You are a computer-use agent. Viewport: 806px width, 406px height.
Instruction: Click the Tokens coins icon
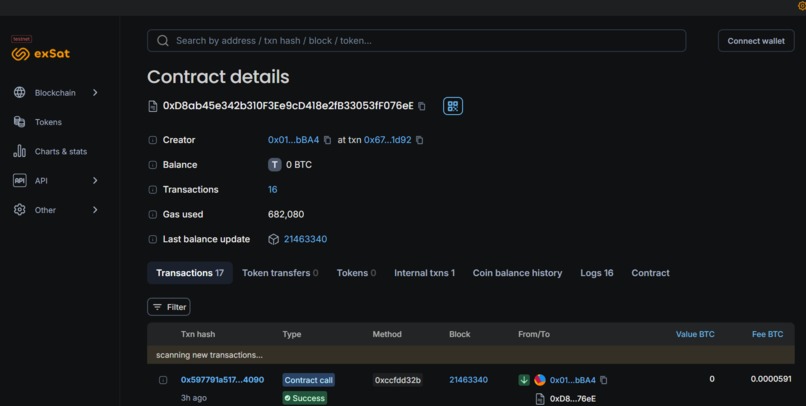coord(20,122)
